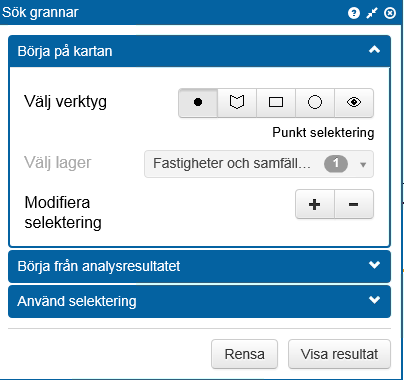Image resolution: width=404 pixels, height=380 pixels.
Task: Add to selection with plus button
Action: coord(315,204)
